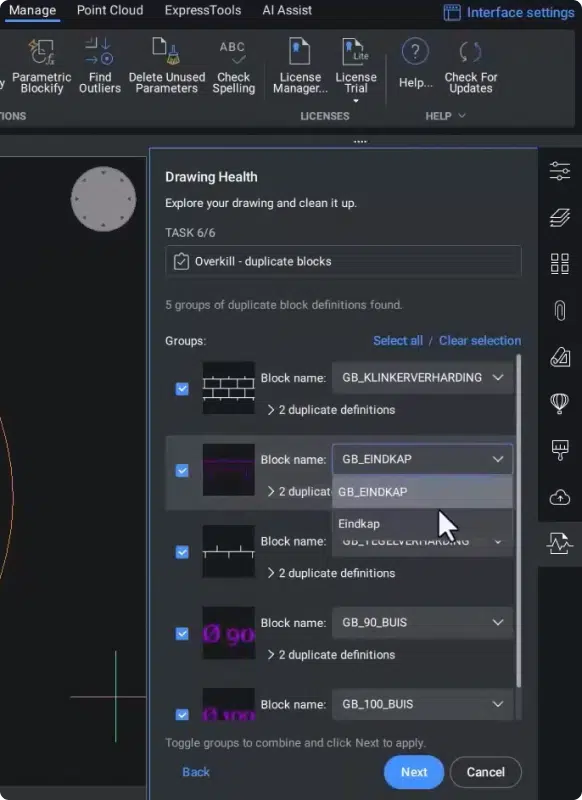Open the GB_KLINKERVERHARDING block name dropdown
The width and height of the screenshot is (582, 800).
click(x=422, y=378)
